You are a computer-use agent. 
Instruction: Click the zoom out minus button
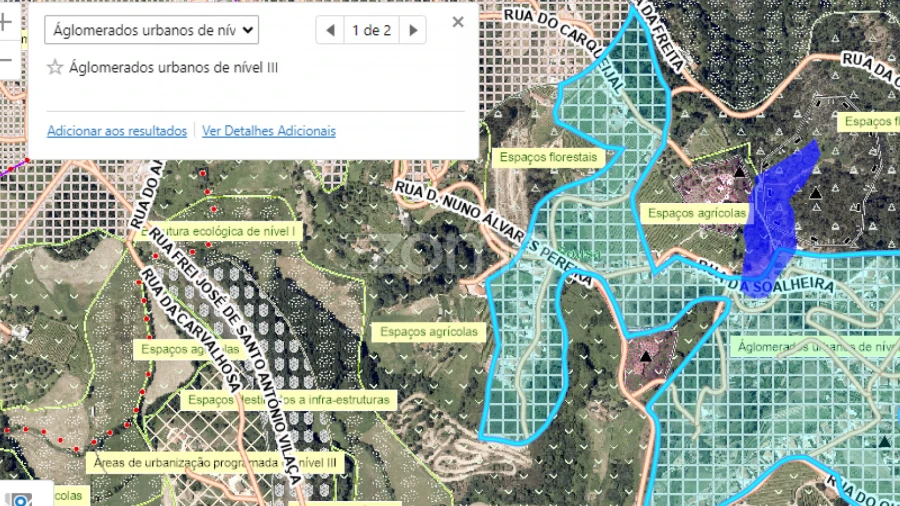[5, 60]
